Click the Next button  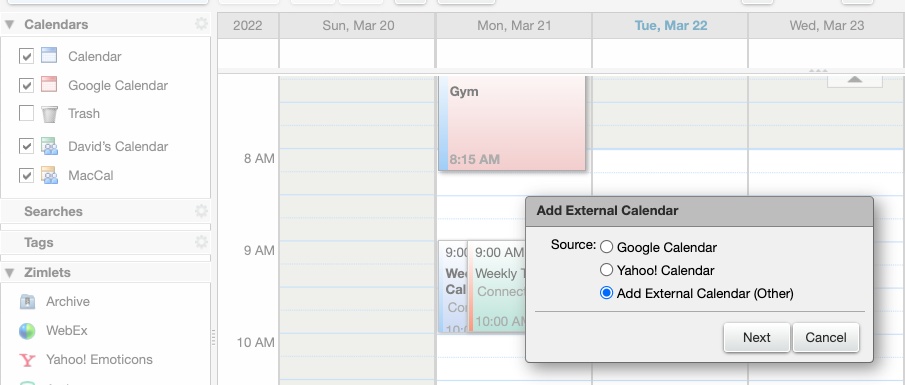[756, 337]
